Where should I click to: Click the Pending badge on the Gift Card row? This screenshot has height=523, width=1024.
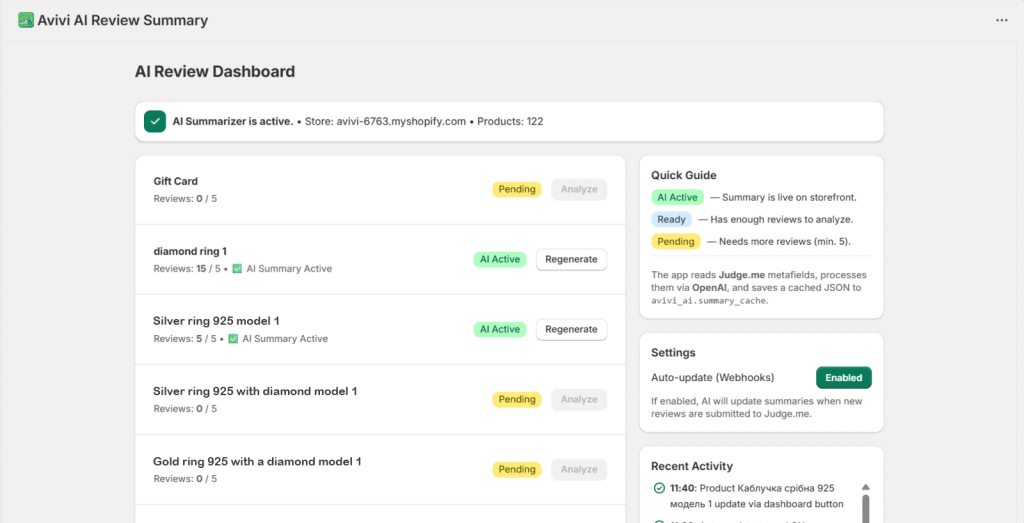pyautogui.click(x=517, y=189)
